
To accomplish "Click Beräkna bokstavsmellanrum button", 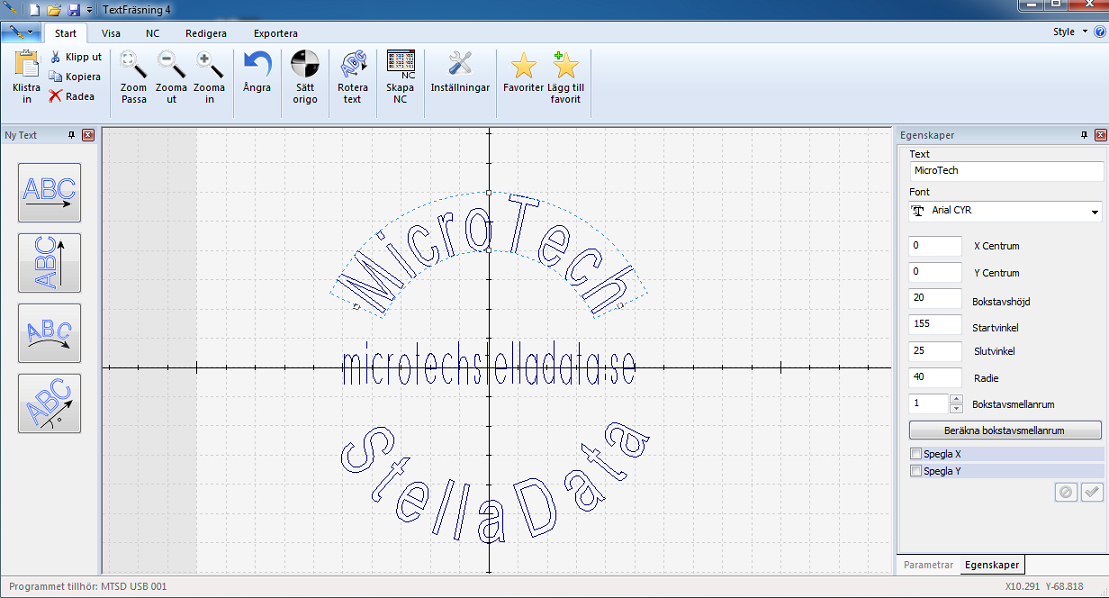I will click(x=1005, y=430).
